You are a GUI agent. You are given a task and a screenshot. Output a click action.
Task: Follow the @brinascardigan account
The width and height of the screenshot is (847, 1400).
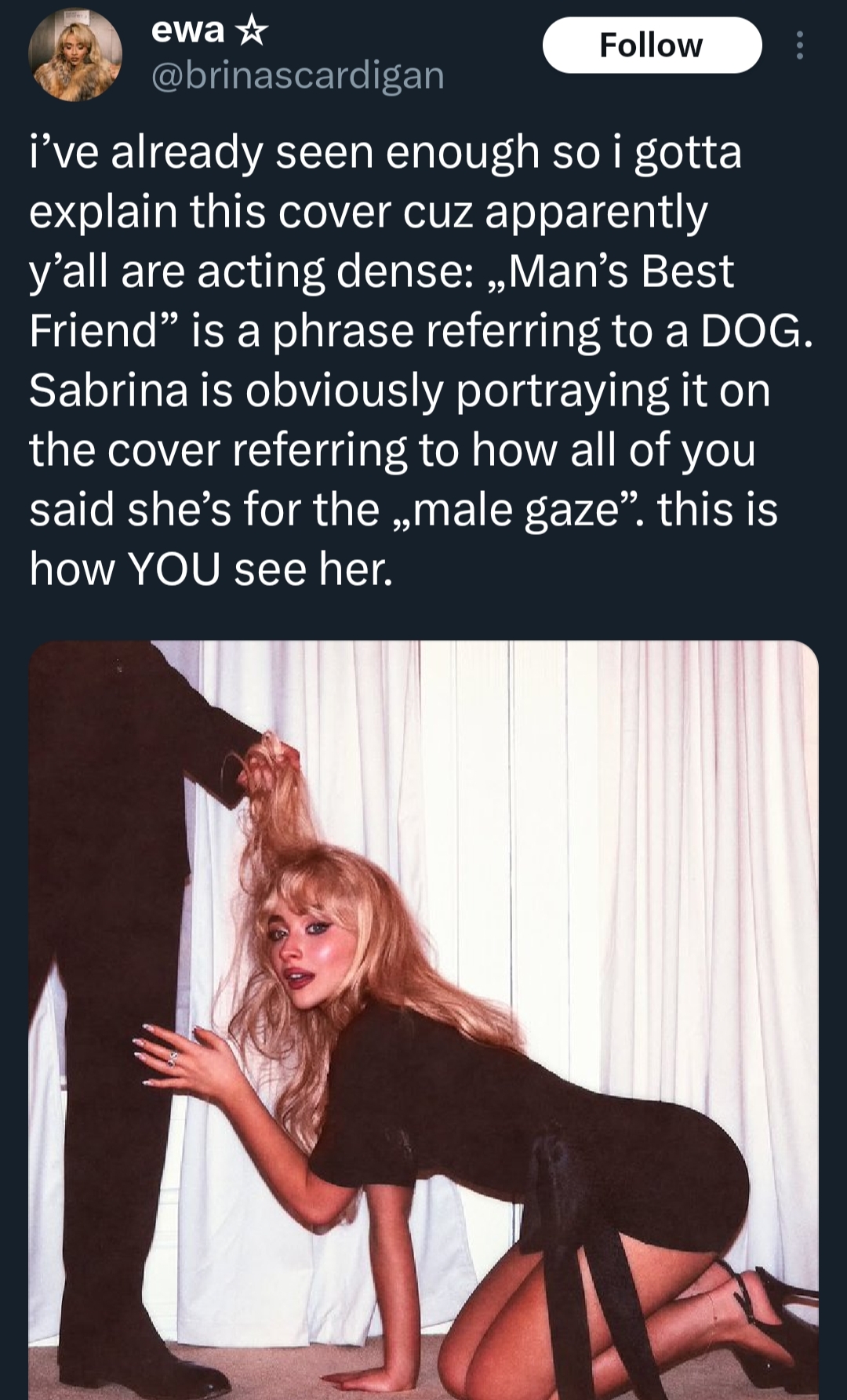(652, 45)
